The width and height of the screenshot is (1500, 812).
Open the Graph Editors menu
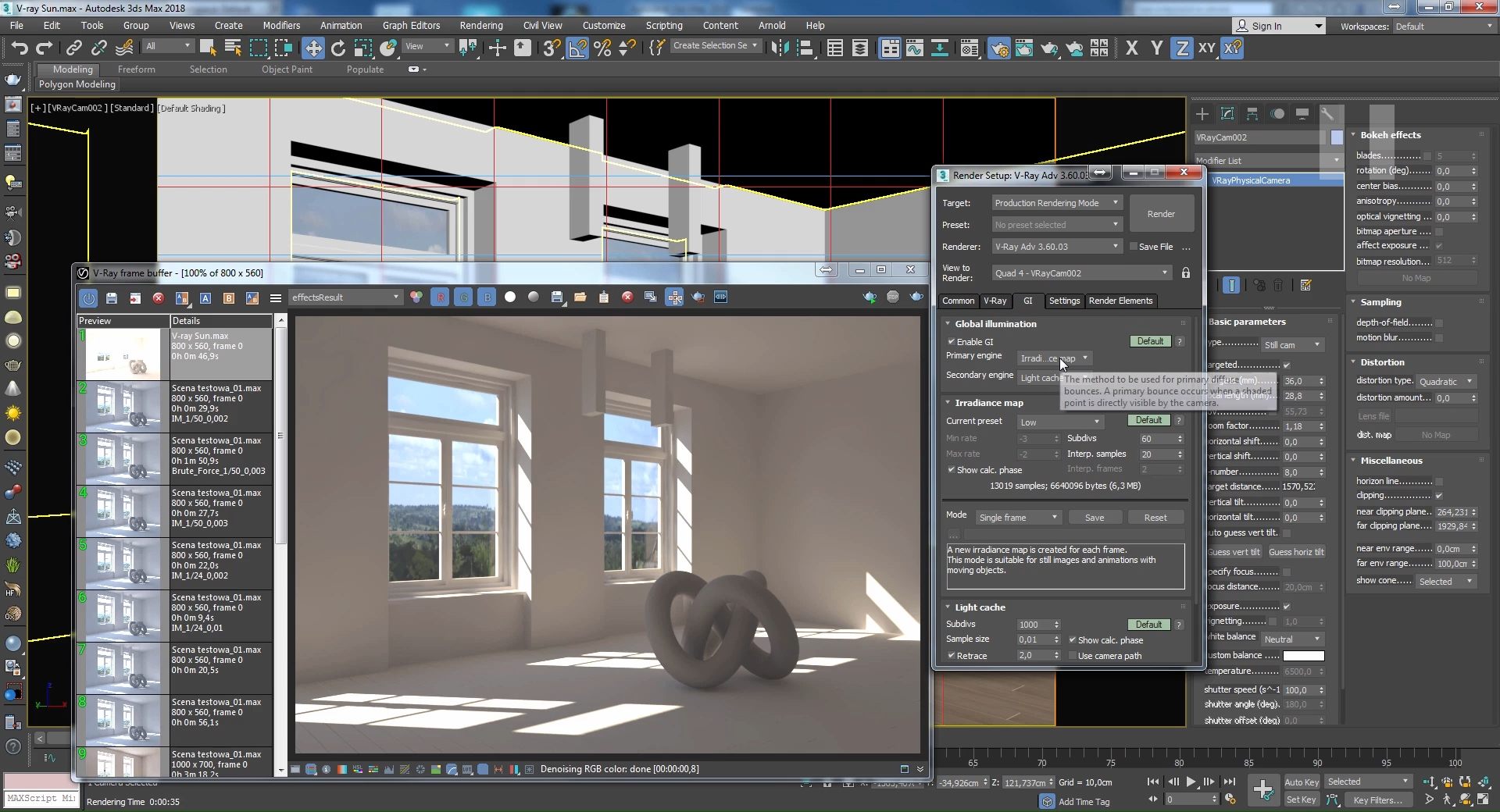(x=411, y=26)
